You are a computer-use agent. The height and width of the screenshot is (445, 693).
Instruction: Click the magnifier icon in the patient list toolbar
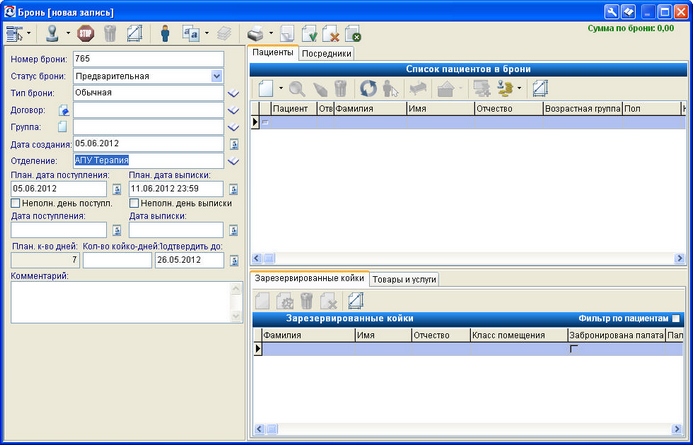click(x=297, y=88)
